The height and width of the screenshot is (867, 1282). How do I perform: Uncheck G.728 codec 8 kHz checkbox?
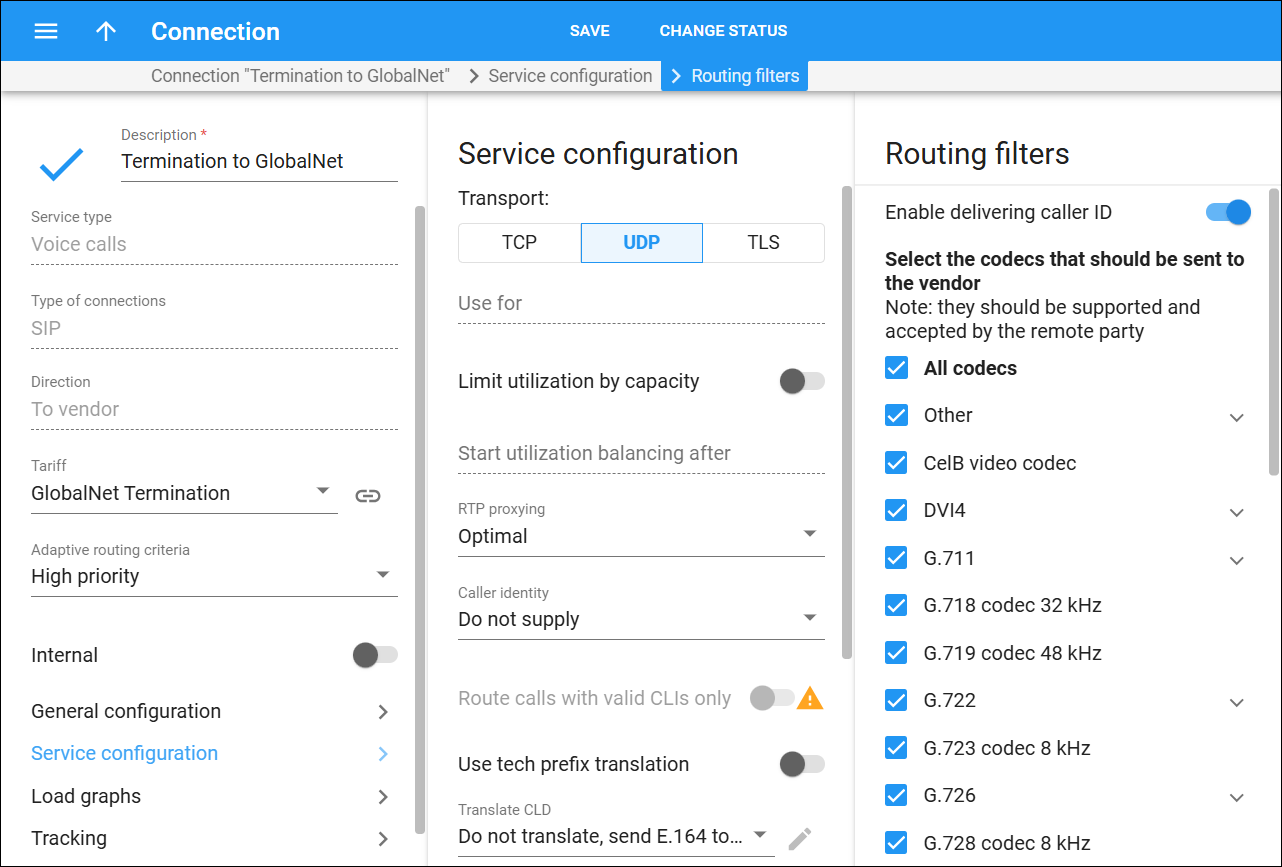(897, 843)
